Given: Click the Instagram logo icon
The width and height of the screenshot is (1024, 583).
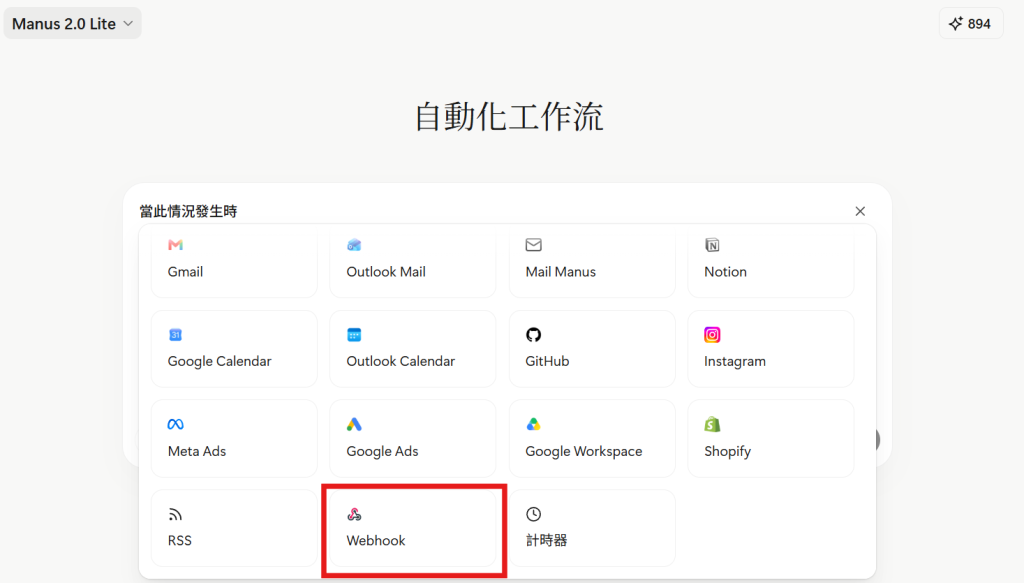Looking at the screenshot, I should [x=712, y=335].
